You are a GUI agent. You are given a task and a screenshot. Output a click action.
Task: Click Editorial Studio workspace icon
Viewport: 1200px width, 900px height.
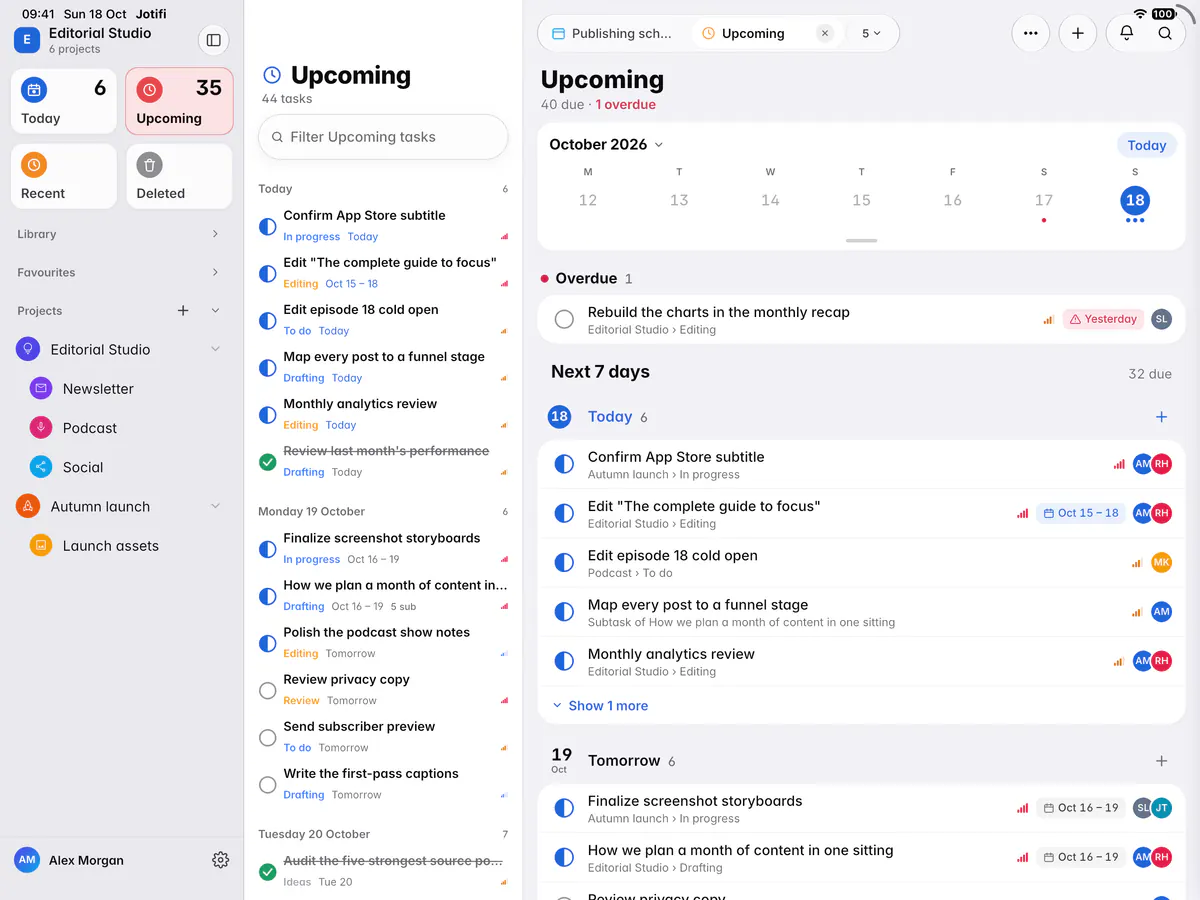(x=26, y=40)
